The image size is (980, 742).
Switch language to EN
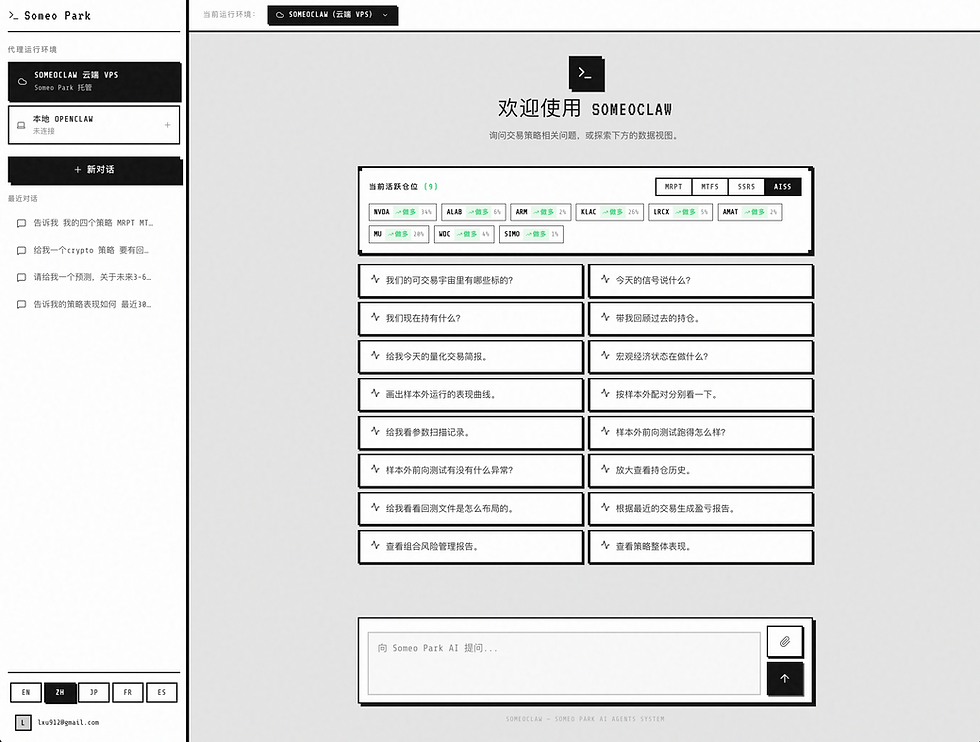(x=26, y=693)
